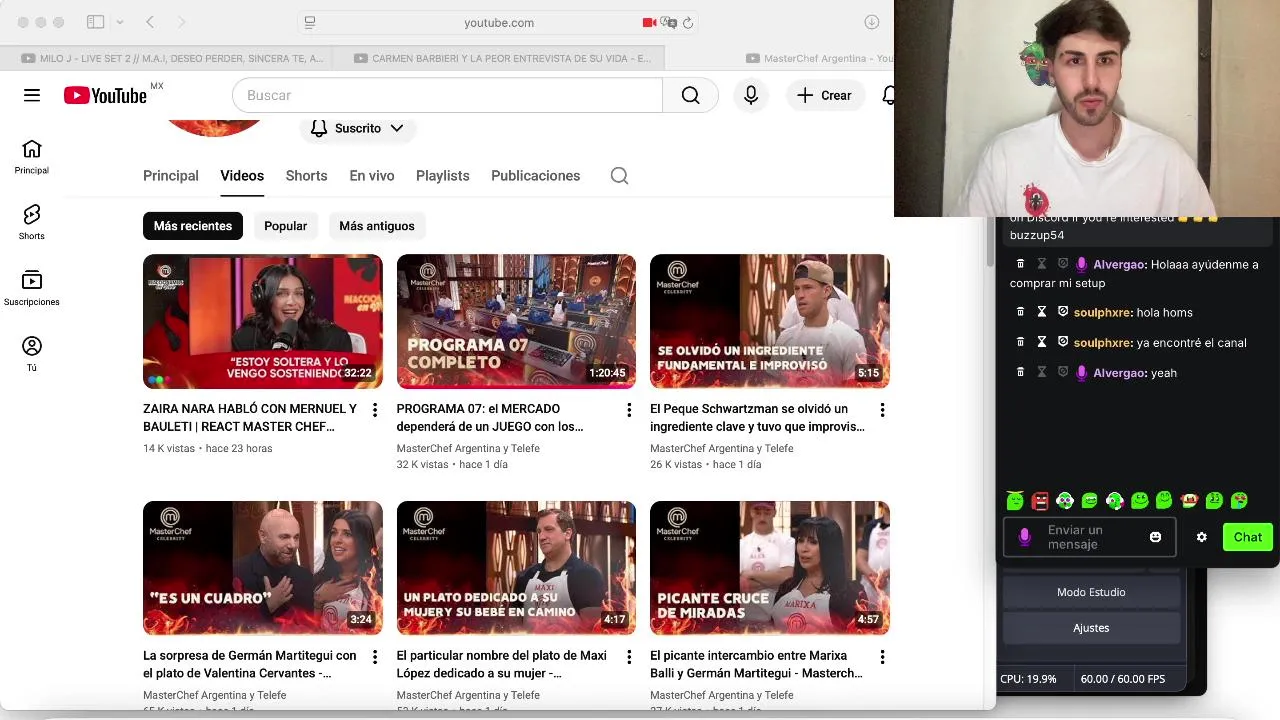Switch to the Videos channel tab
The height and width of the screenshot is (720, 1280).
coord(242,176)
